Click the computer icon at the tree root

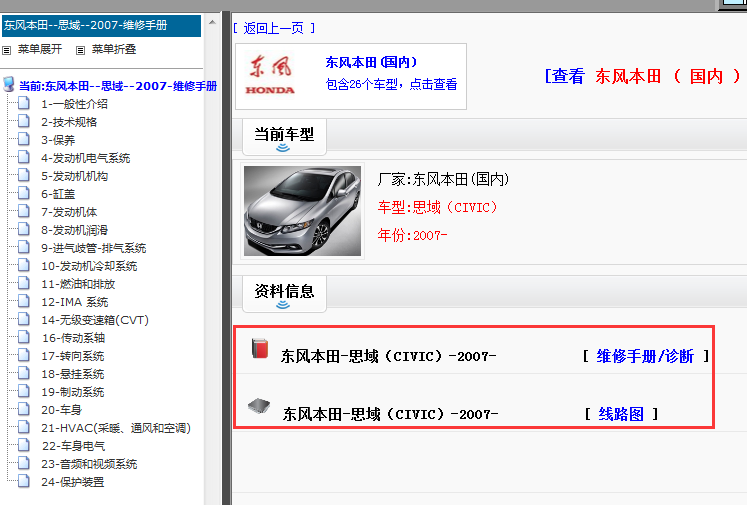click(x=9, y=86)
